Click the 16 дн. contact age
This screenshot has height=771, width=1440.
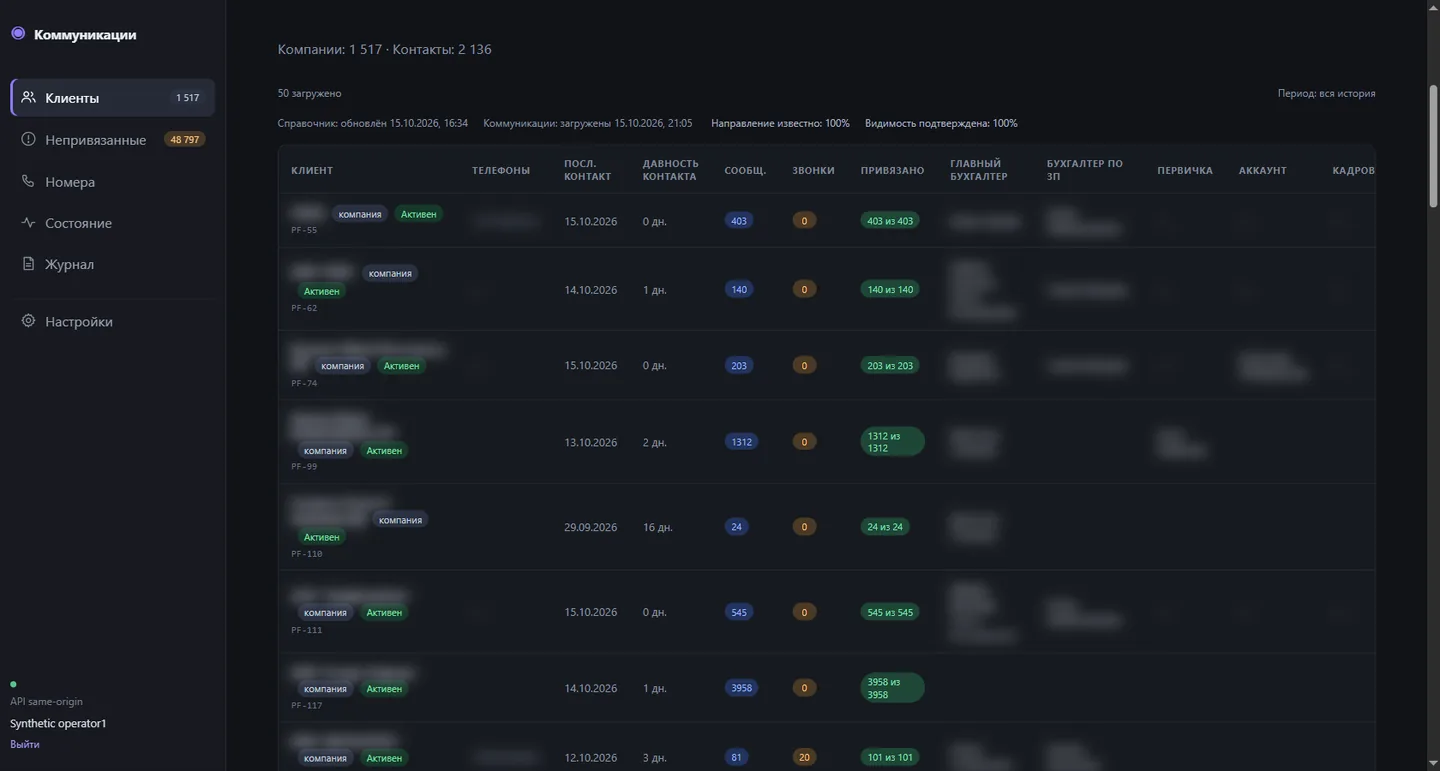[658, 527]
